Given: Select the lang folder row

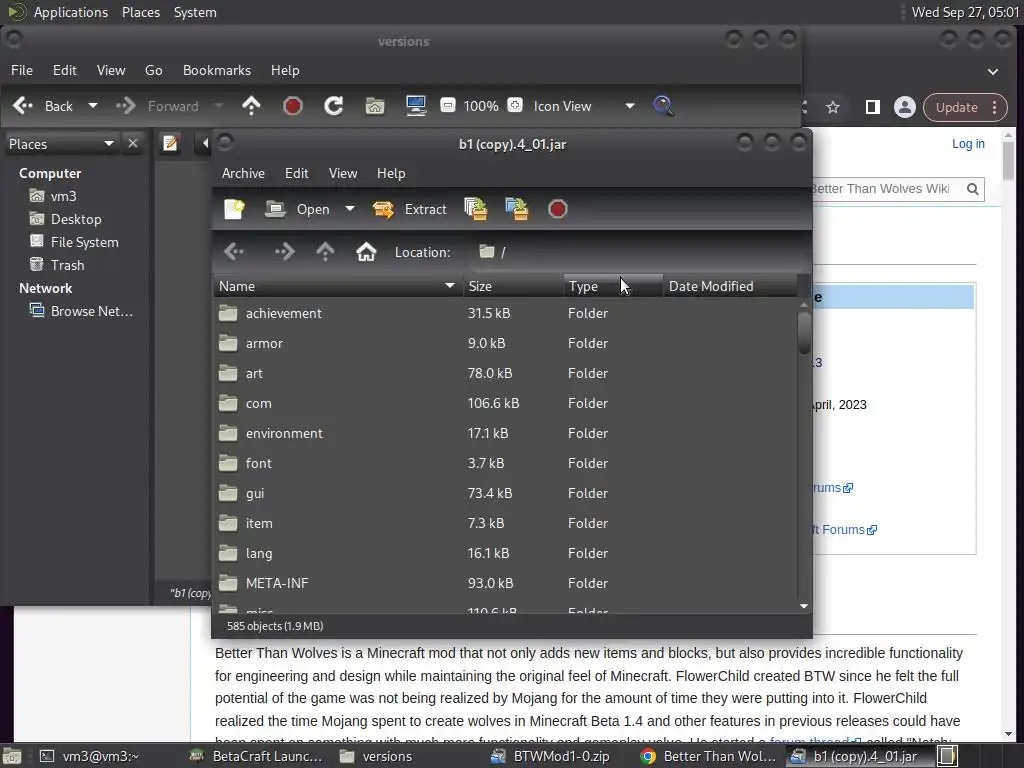Looking at the screenshot, I should (x=505, y=554).
